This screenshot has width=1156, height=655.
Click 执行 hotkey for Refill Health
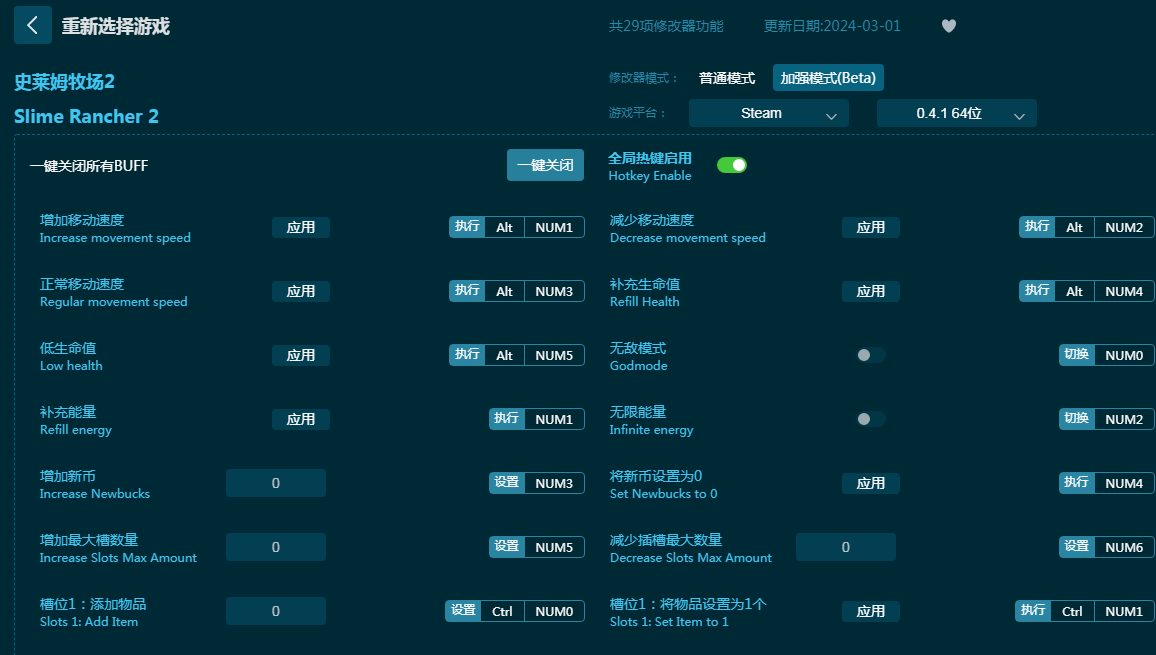1037,291
